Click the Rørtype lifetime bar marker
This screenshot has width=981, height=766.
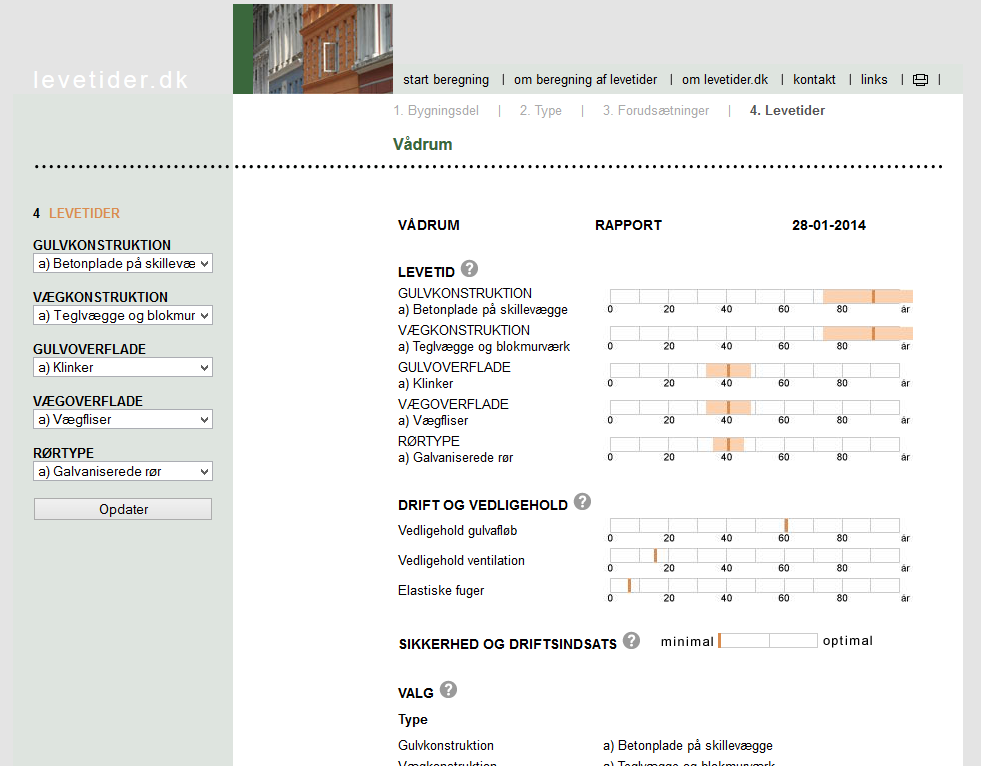[x=728, y=444]
